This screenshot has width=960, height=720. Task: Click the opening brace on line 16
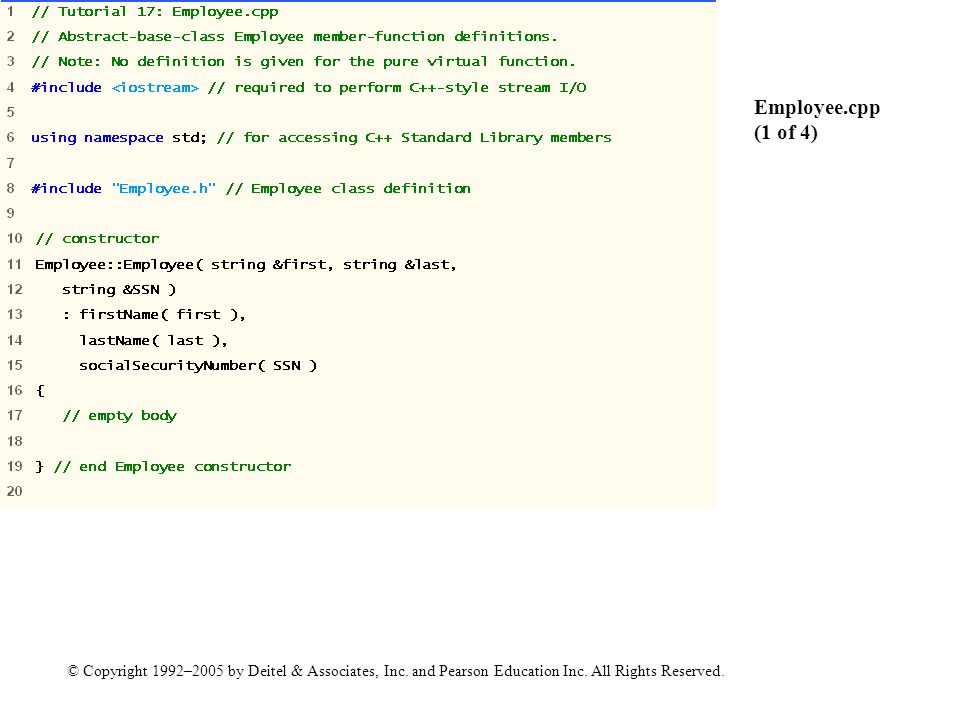point(40,391)
